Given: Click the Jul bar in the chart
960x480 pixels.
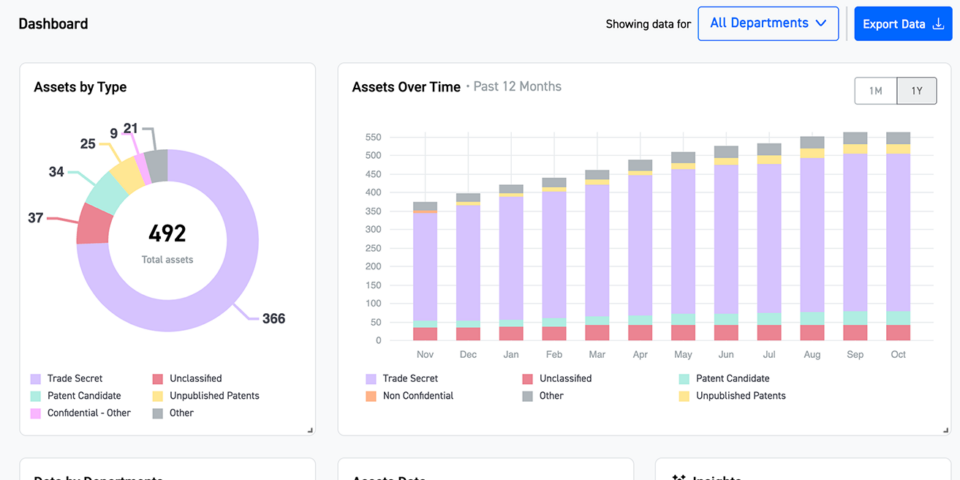Looking at the screenshot, I should coord(769,242).
